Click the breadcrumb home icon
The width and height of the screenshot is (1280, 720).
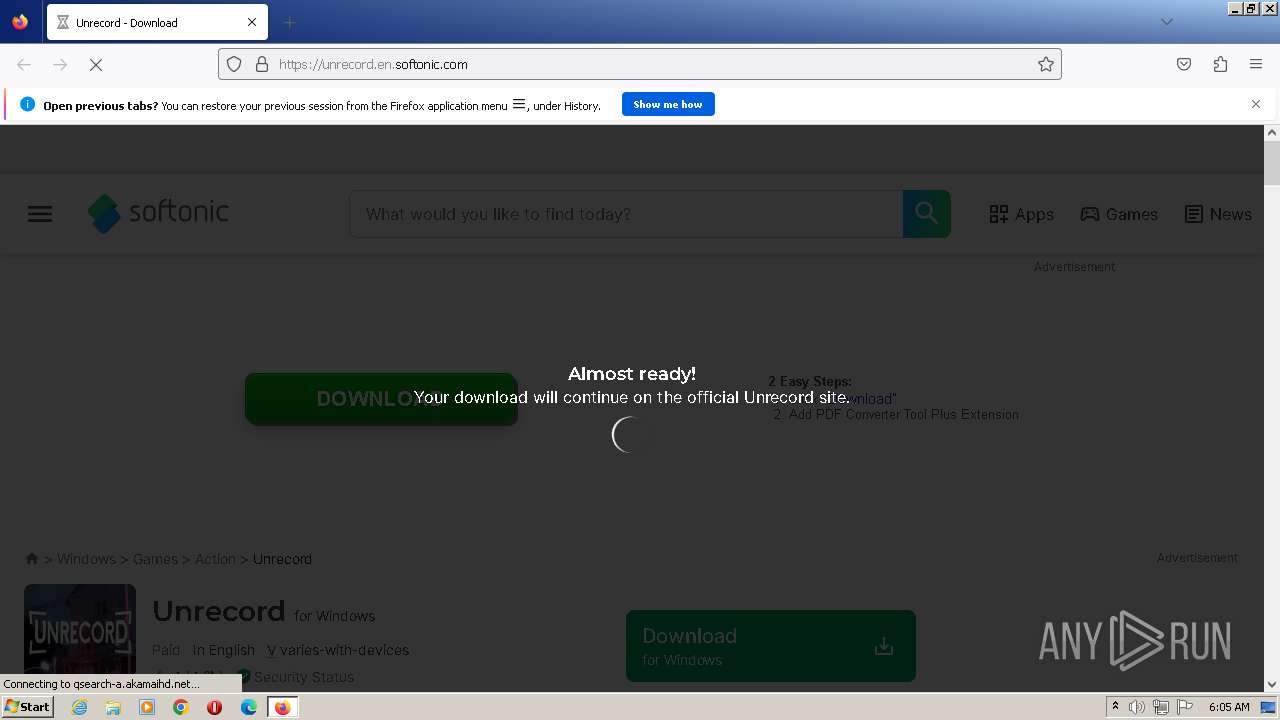pyautogui.click(x=32, y=559)
